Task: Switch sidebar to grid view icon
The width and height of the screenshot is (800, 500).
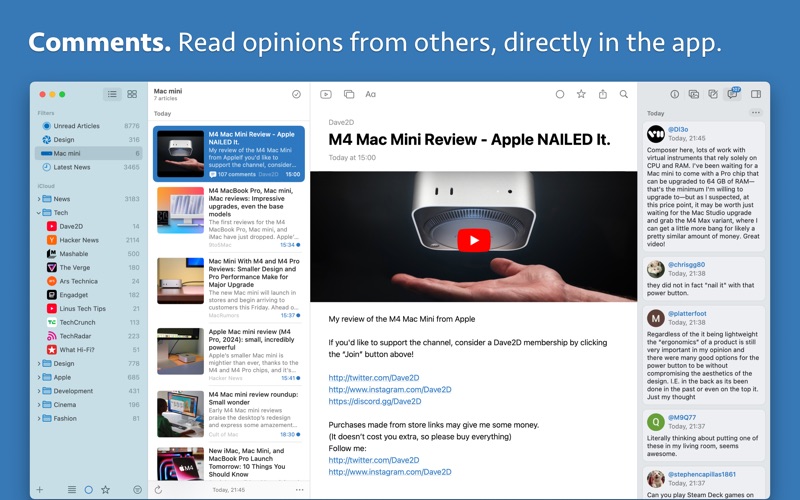Action: tap(132, 94)
